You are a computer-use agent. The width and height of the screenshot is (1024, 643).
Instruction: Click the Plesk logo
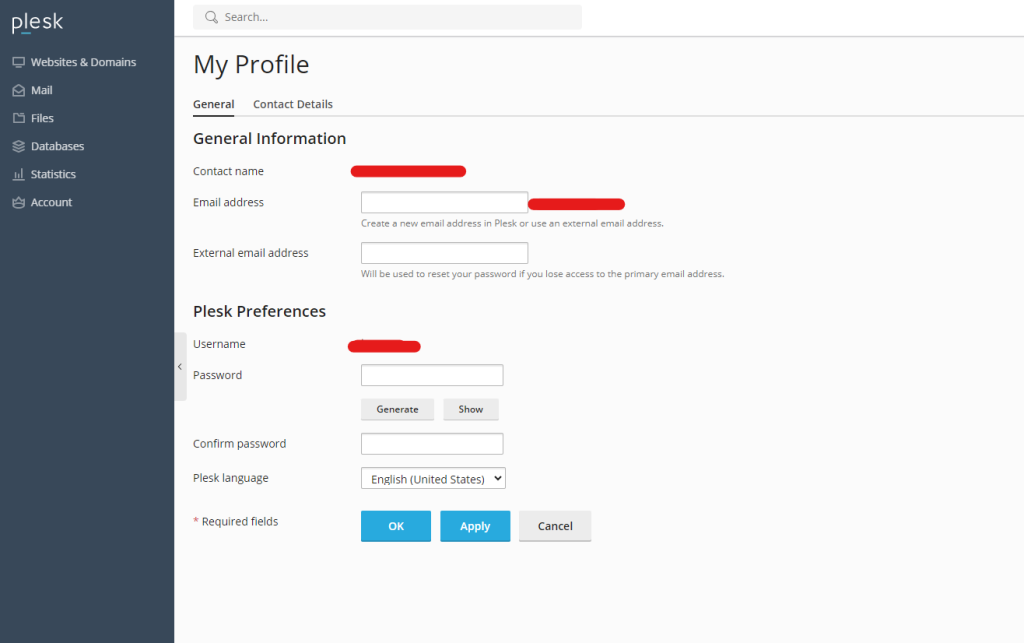37,23
